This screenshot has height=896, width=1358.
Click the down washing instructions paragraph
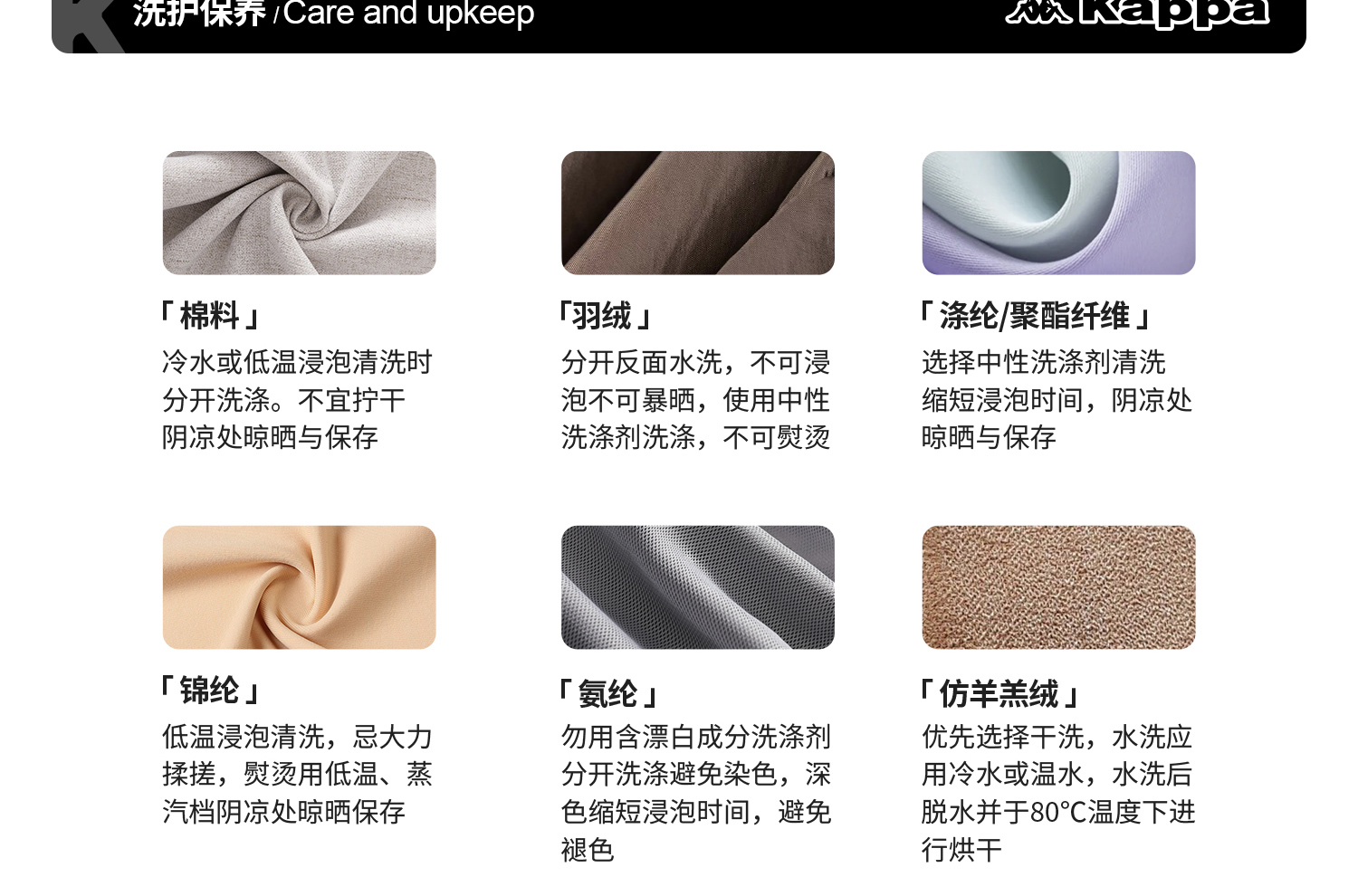click(x=695, y=399)
